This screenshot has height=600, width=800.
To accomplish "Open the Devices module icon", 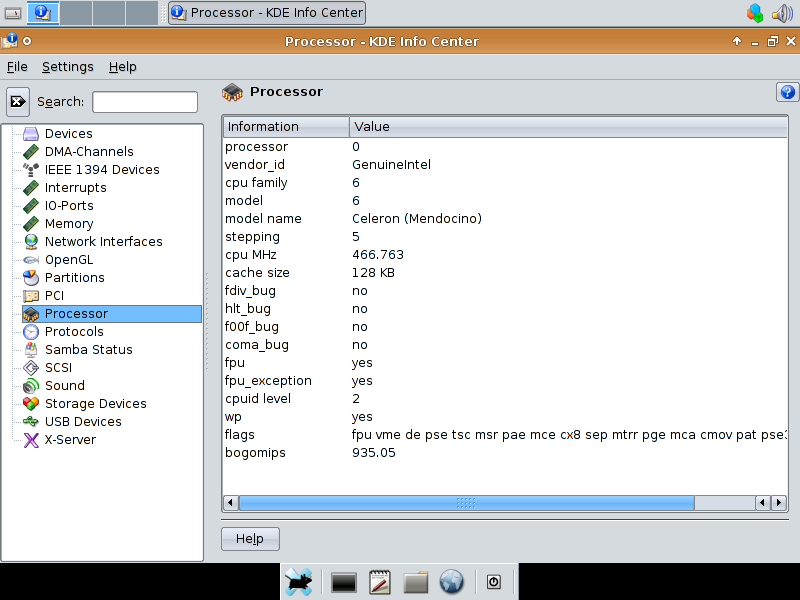I will tap(31, 134).
